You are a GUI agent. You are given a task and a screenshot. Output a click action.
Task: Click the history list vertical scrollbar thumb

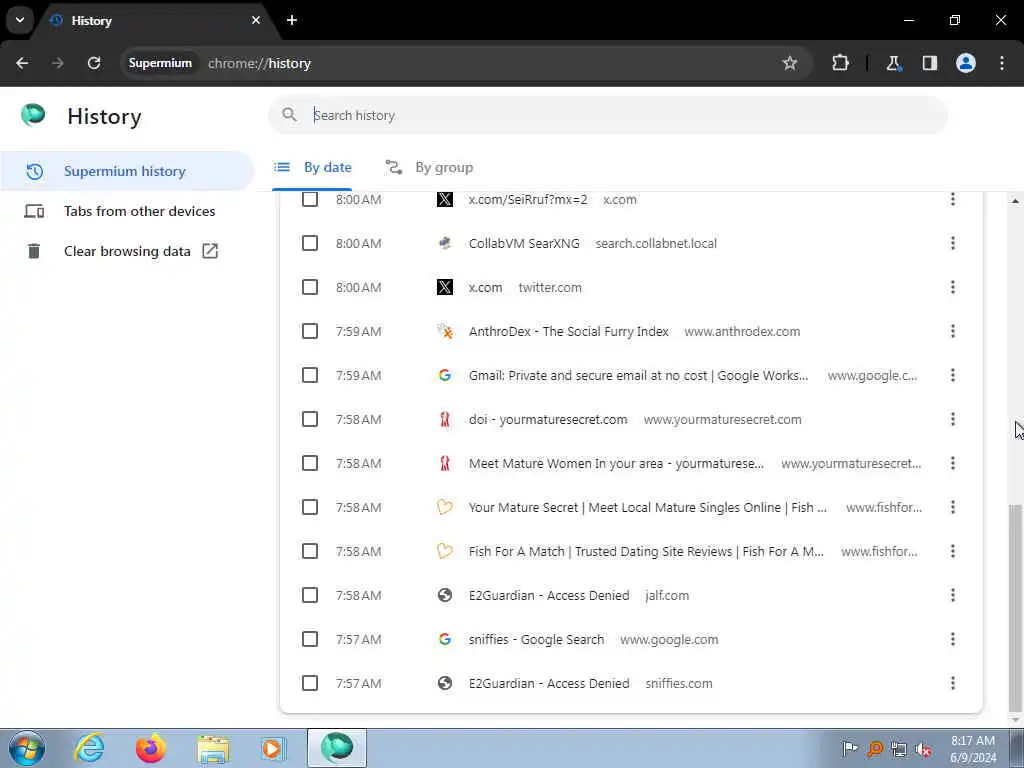(1014, 607)
